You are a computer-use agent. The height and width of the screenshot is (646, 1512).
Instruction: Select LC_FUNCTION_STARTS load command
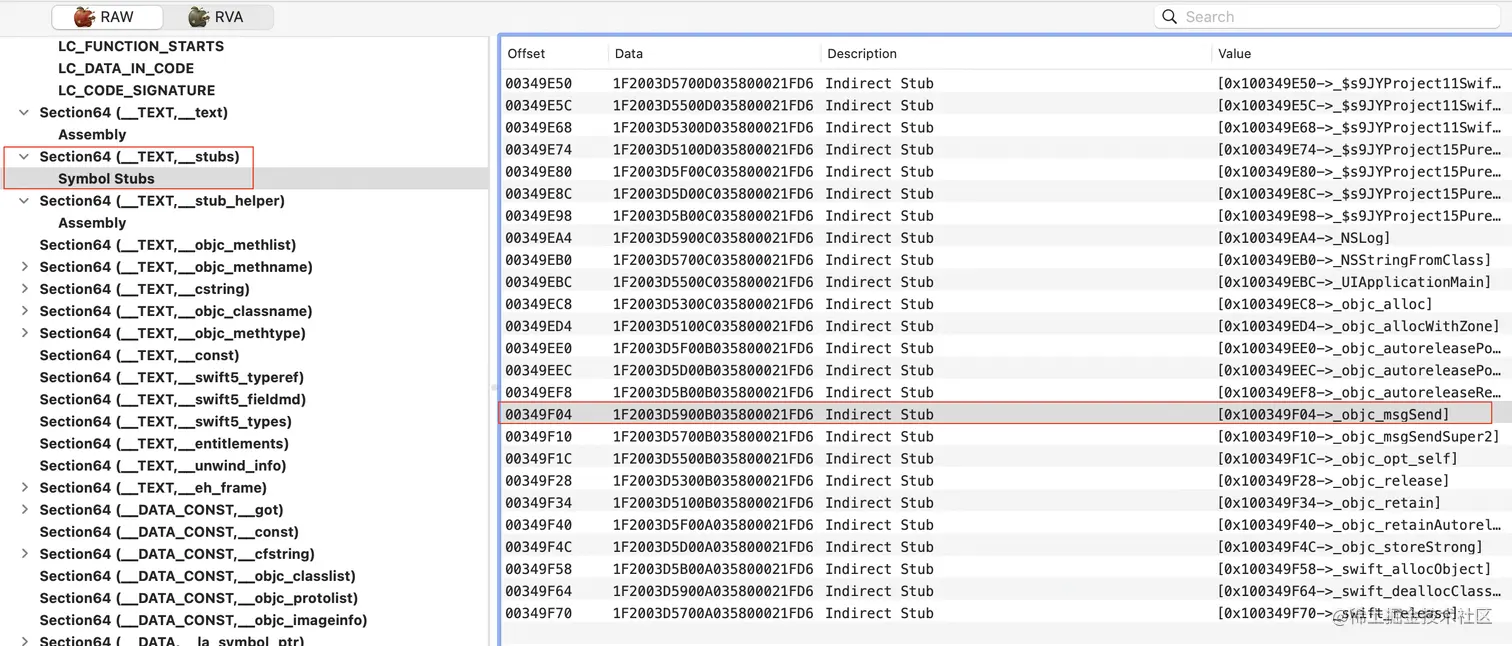click(141, 46)
